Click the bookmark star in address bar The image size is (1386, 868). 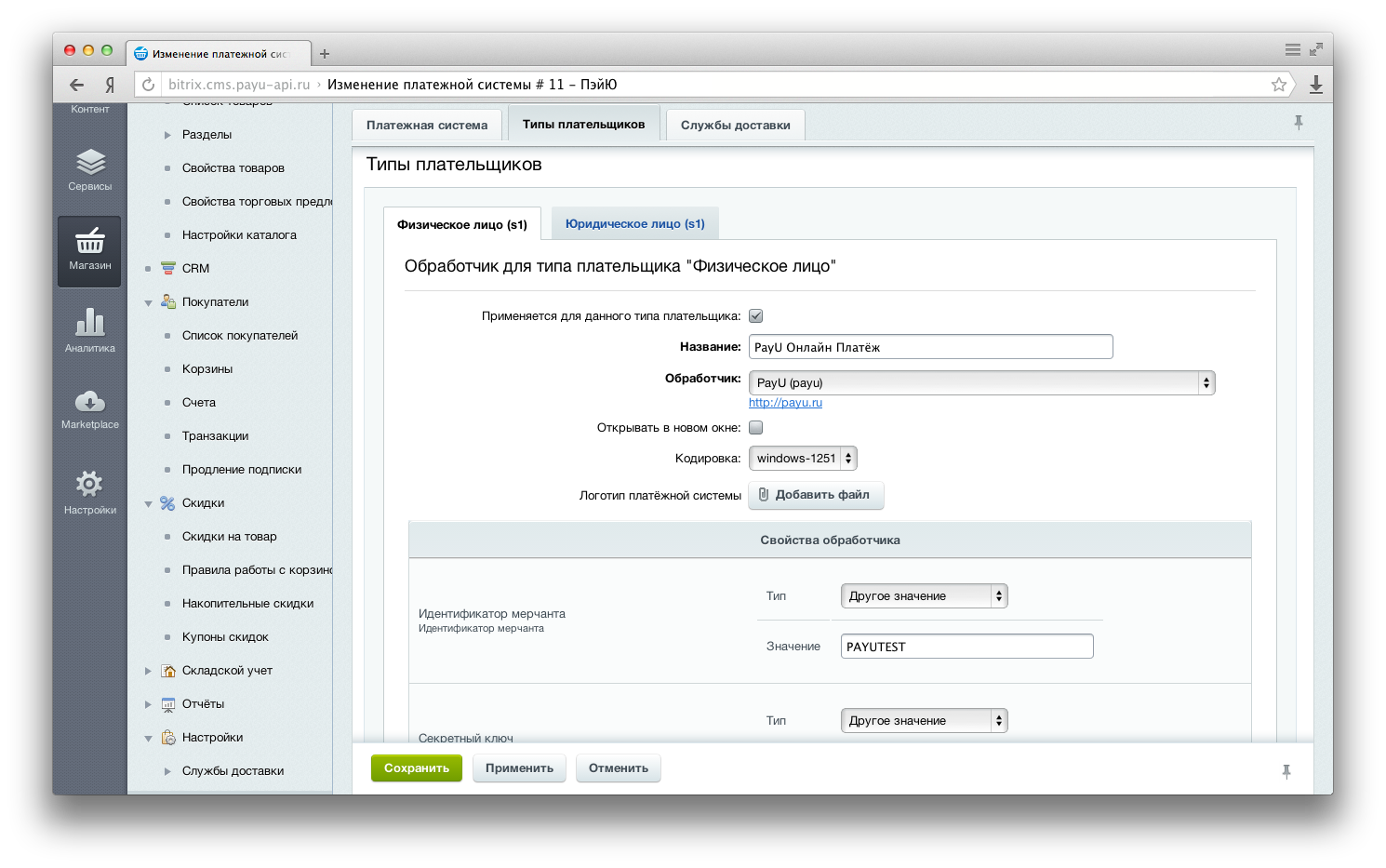(x=1279, y=85)
